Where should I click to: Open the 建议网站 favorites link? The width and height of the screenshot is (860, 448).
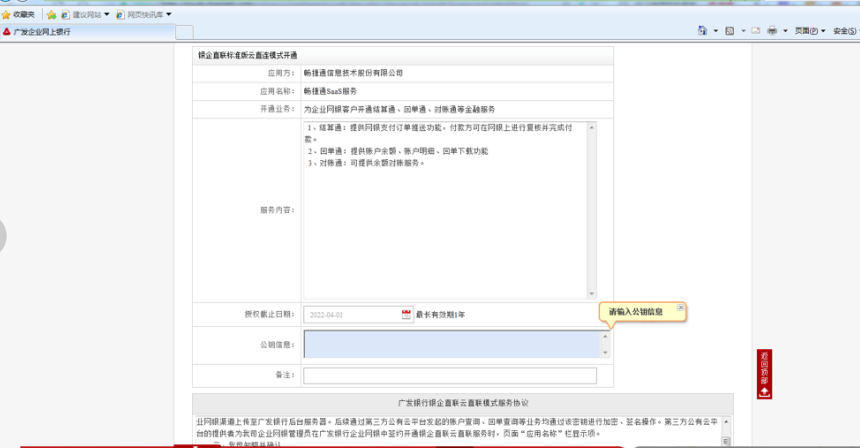tap(81, 15)
